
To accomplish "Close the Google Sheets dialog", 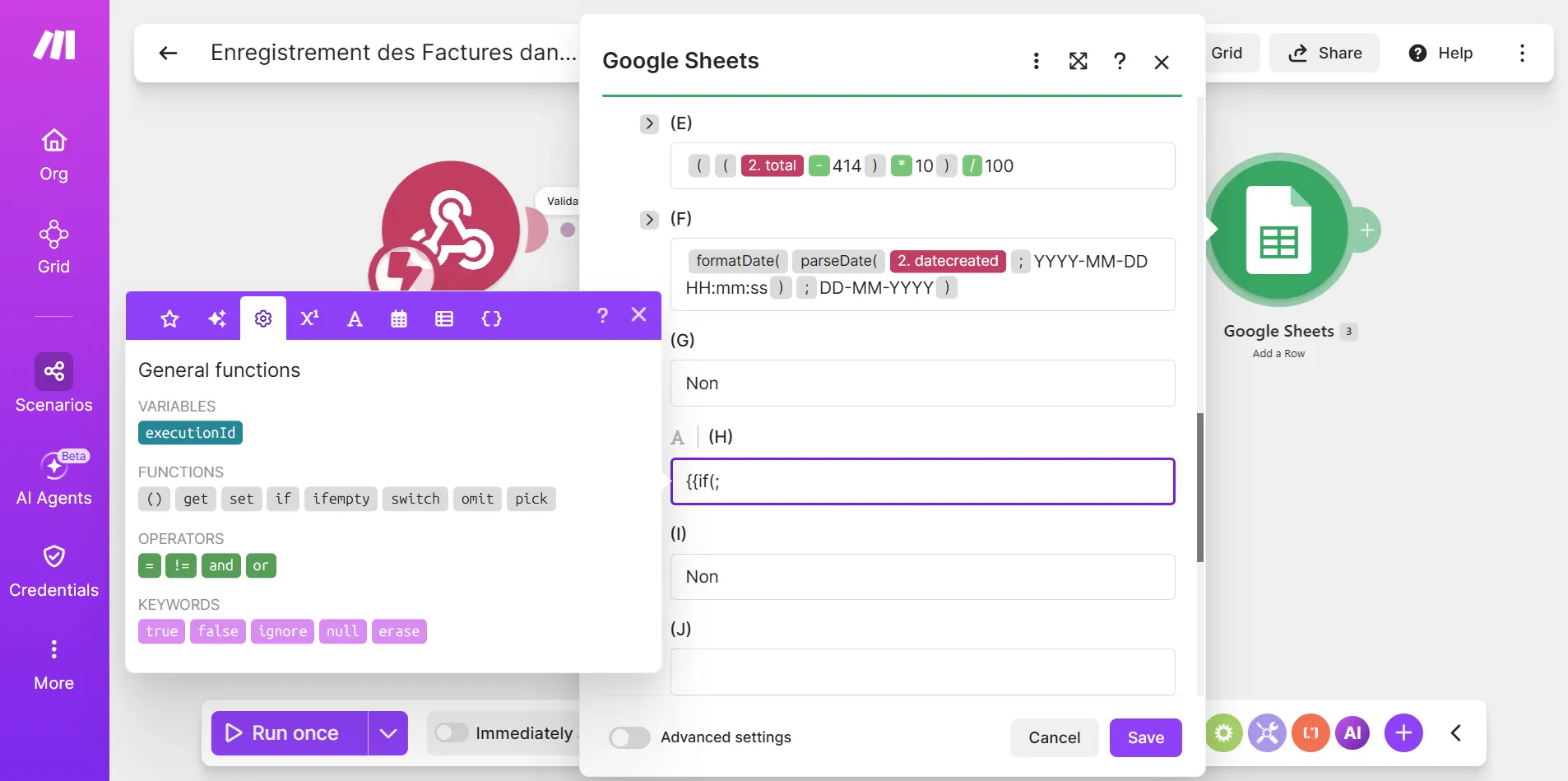I will tap(1162, 62).
